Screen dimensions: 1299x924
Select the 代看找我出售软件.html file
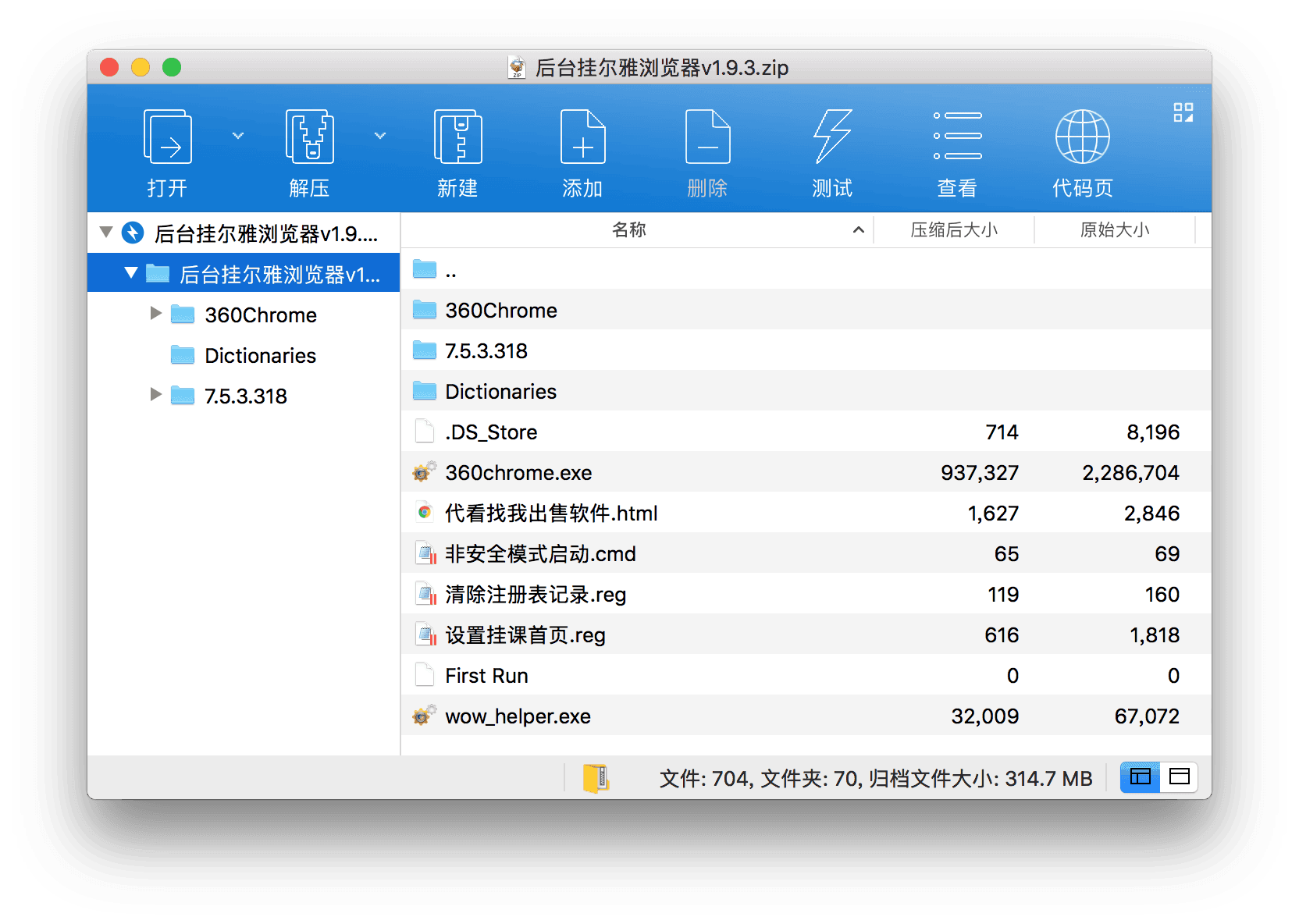click(806, 514)
